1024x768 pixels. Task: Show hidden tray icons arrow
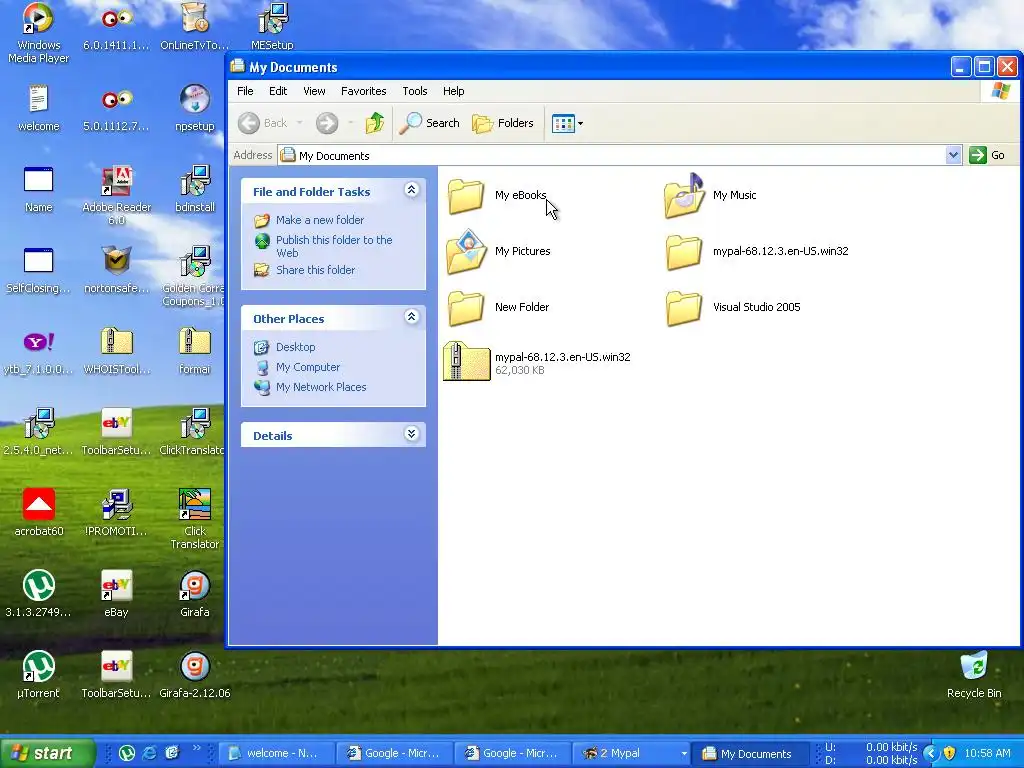(931, 754)
